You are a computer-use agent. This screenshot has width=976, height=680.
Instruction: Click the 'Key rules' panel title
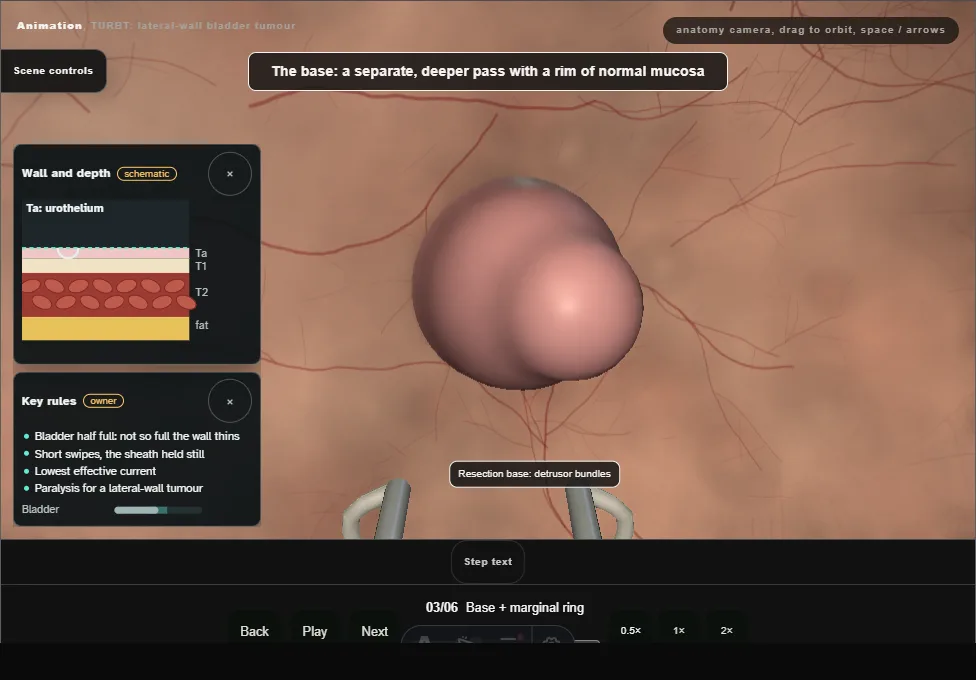point(49,401)
